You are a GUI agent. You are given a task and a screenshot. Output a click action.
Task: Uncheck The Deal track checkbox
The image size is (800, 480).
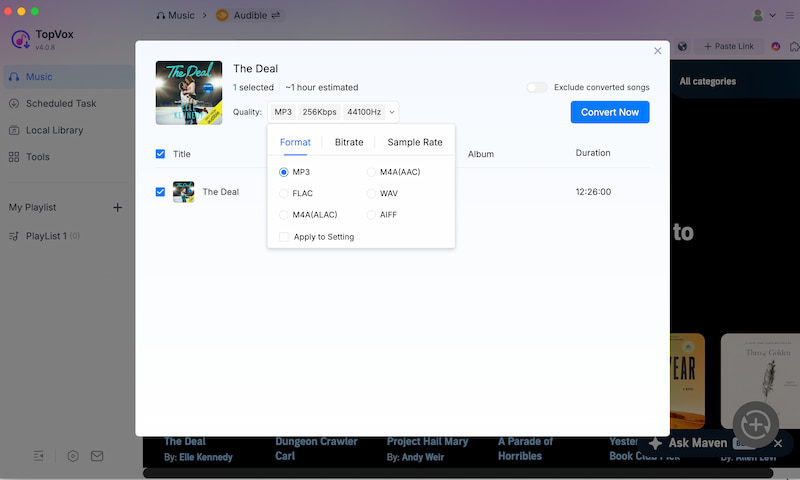160,192
